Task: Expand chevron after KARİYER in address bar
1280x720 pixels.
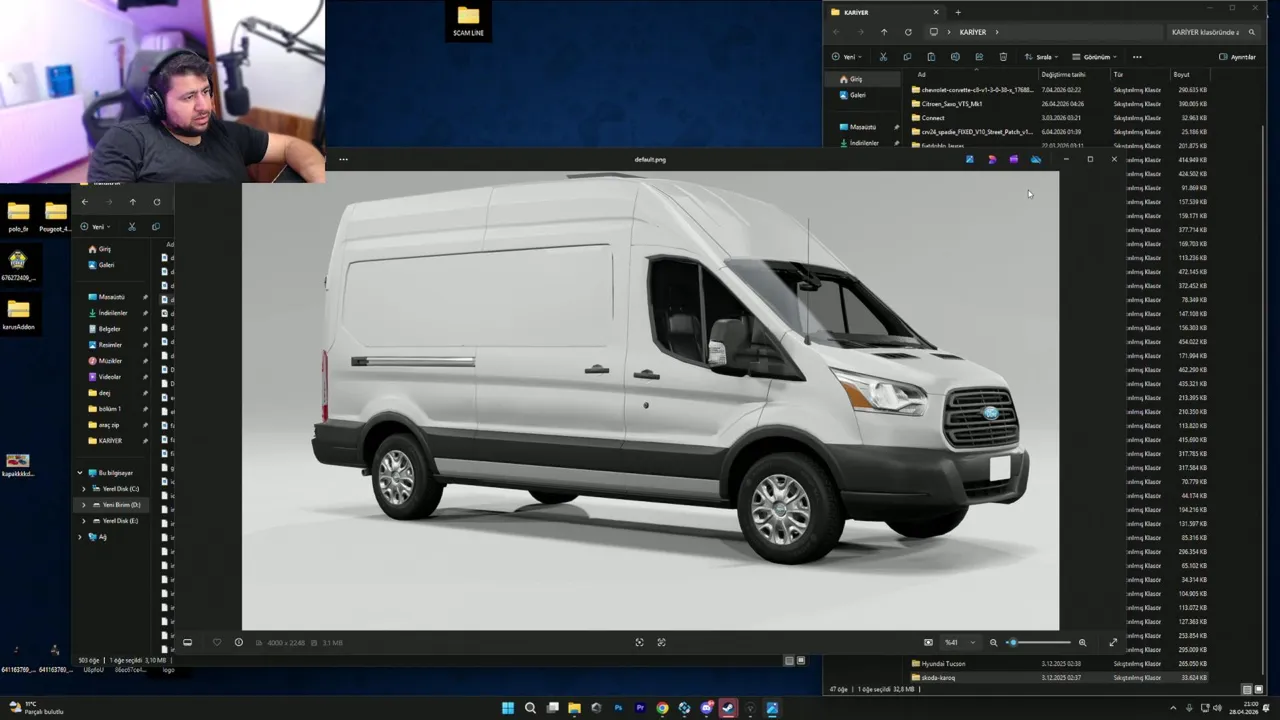Action: point(997,32)
